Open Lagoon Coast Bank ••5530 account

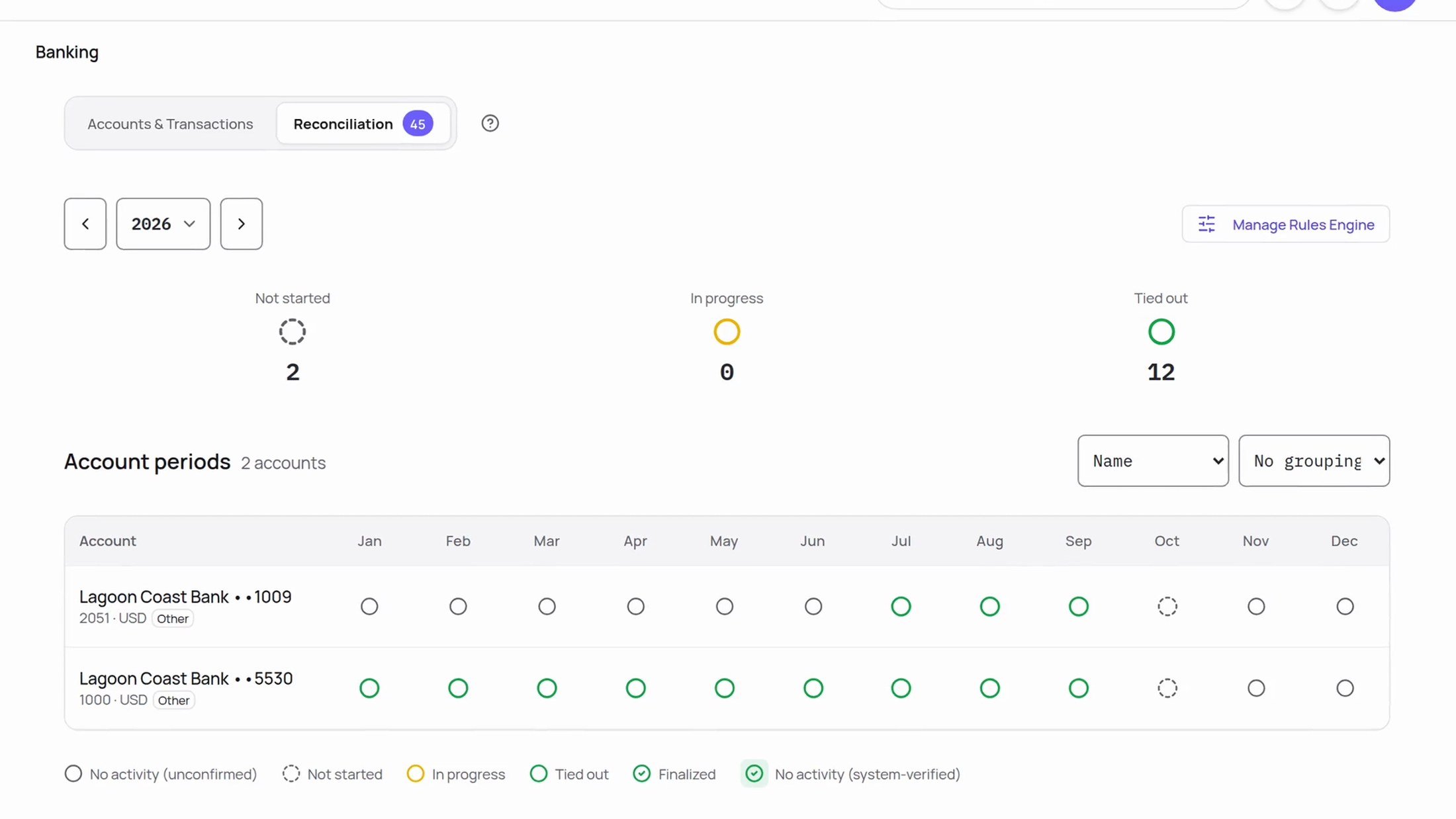pyautogui.click(x=186, y=678)
